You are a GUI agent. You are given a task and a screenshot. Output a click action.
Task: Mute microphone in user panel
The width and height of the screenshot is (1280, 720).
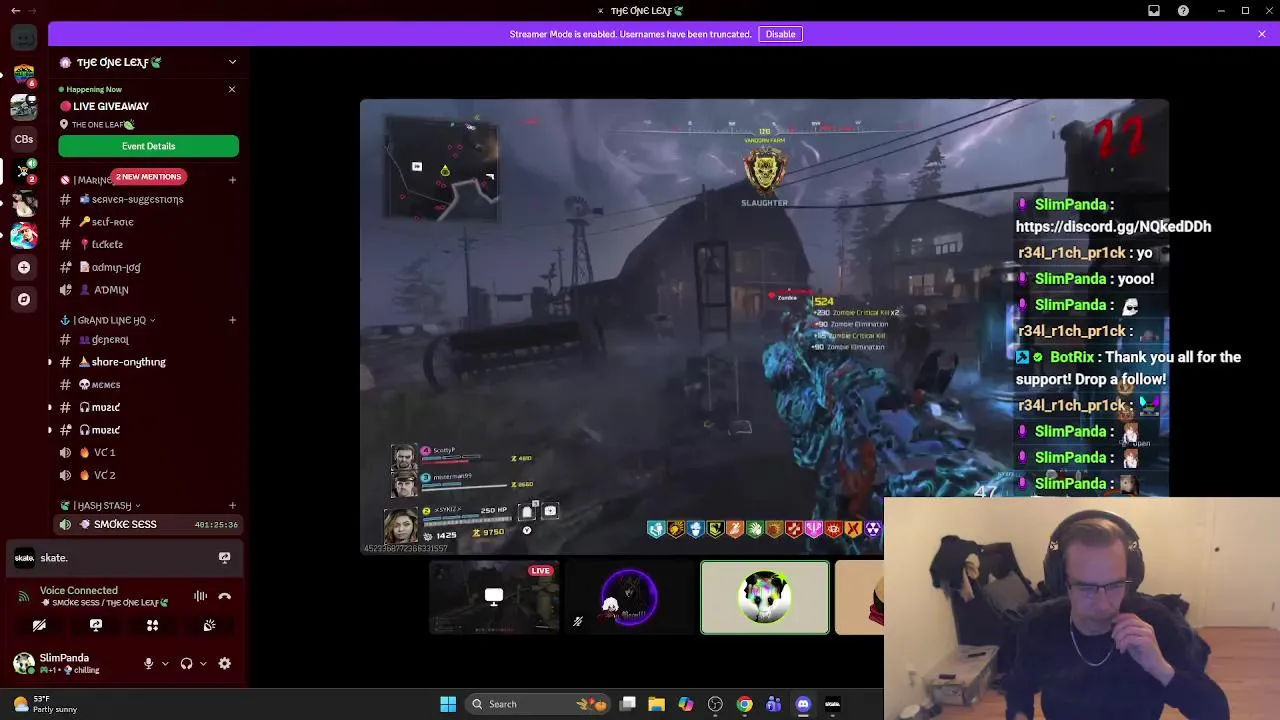148,663
